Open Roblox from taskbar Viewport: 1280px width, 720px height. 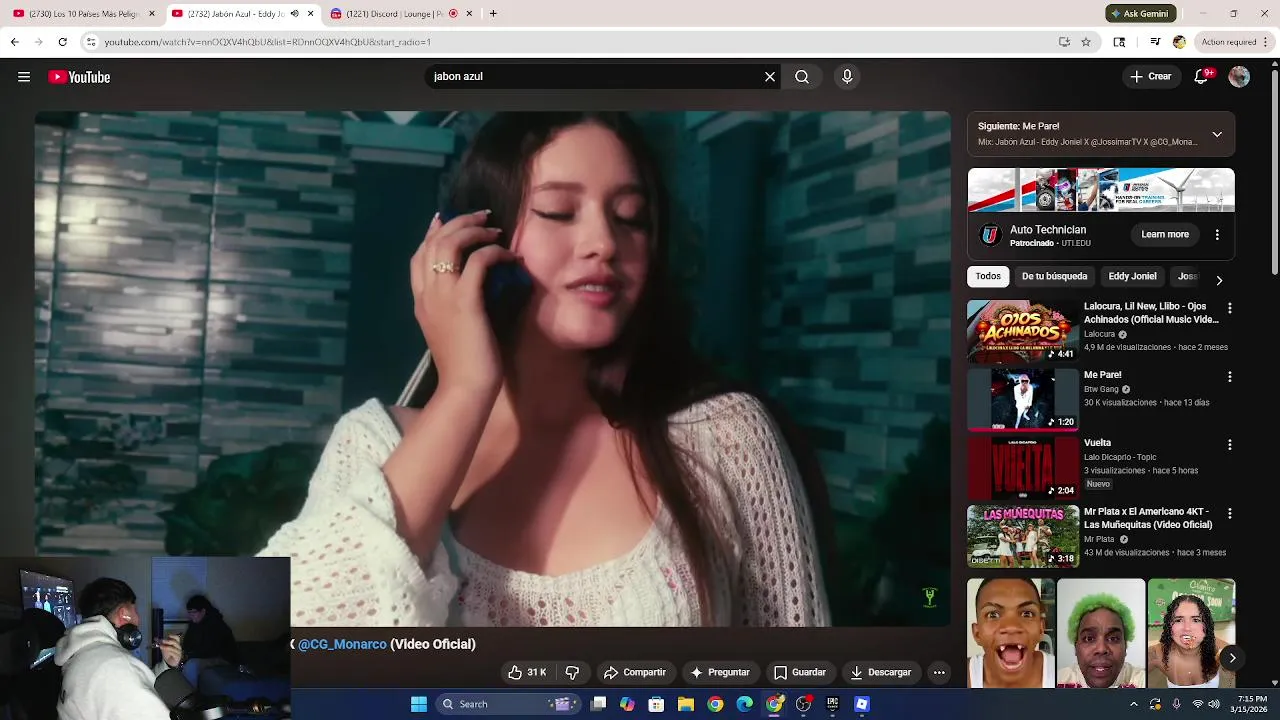[x=862, y=704]
